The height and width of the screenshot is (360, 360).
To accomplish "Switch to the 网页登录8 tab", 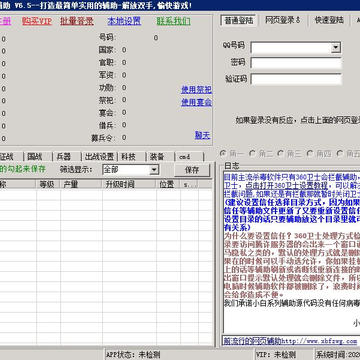I will pos(283,20).
